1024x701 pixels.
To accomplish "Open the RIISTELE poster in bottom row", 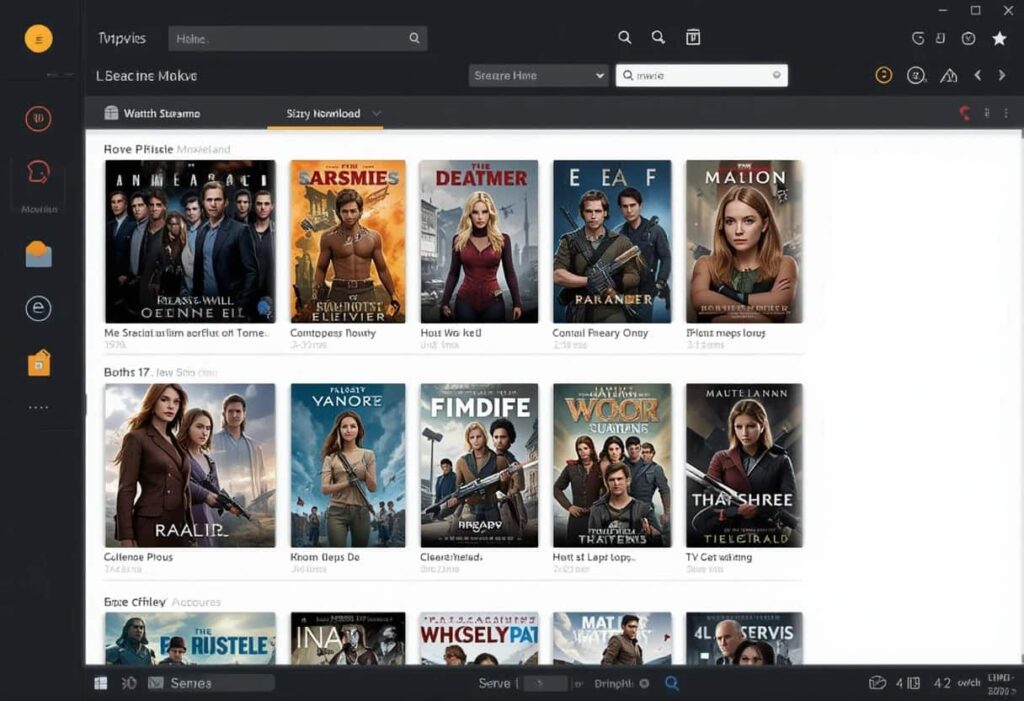I will (189, 638).
